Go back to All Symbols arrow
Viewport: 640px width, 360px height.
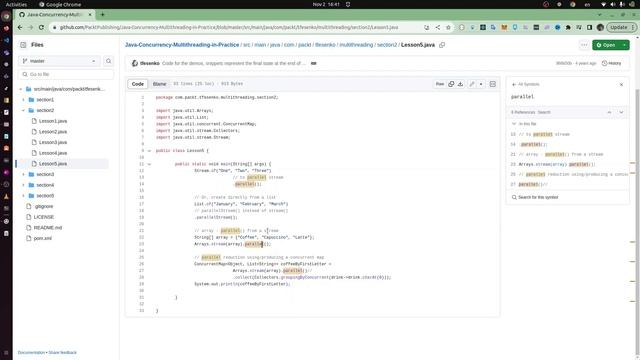[x=513, y=84]
